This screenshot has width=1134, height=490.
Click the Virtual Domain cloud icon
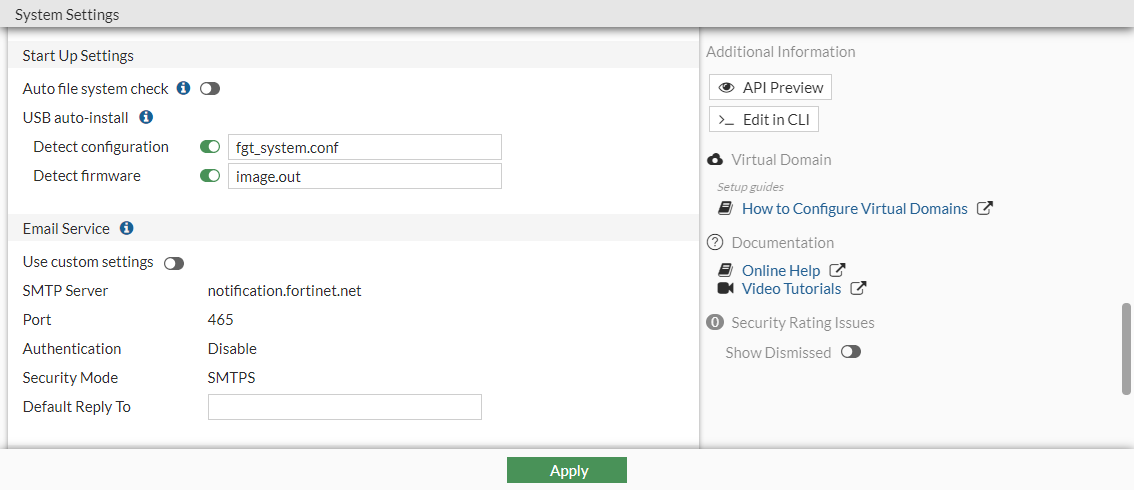coord(715,160)
